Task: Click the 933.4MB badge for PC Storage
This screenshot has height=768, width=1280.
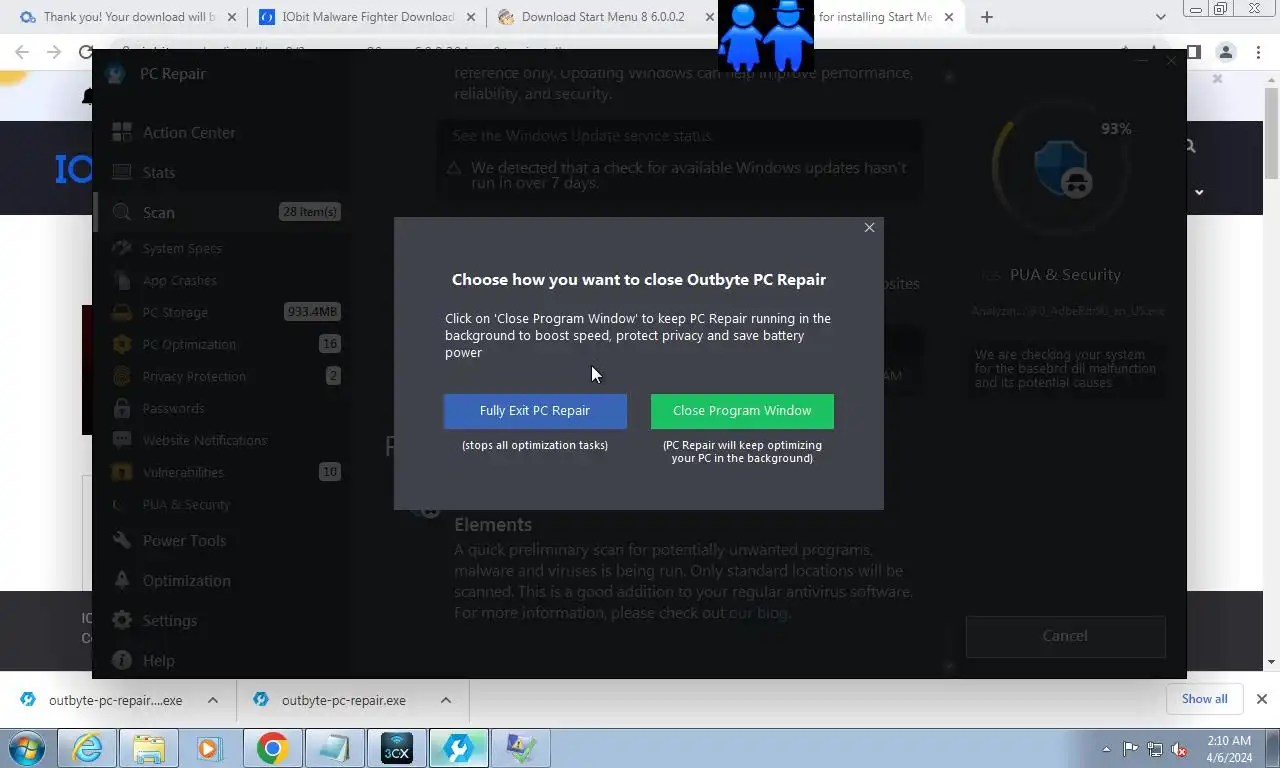Action: coord(313,312)
